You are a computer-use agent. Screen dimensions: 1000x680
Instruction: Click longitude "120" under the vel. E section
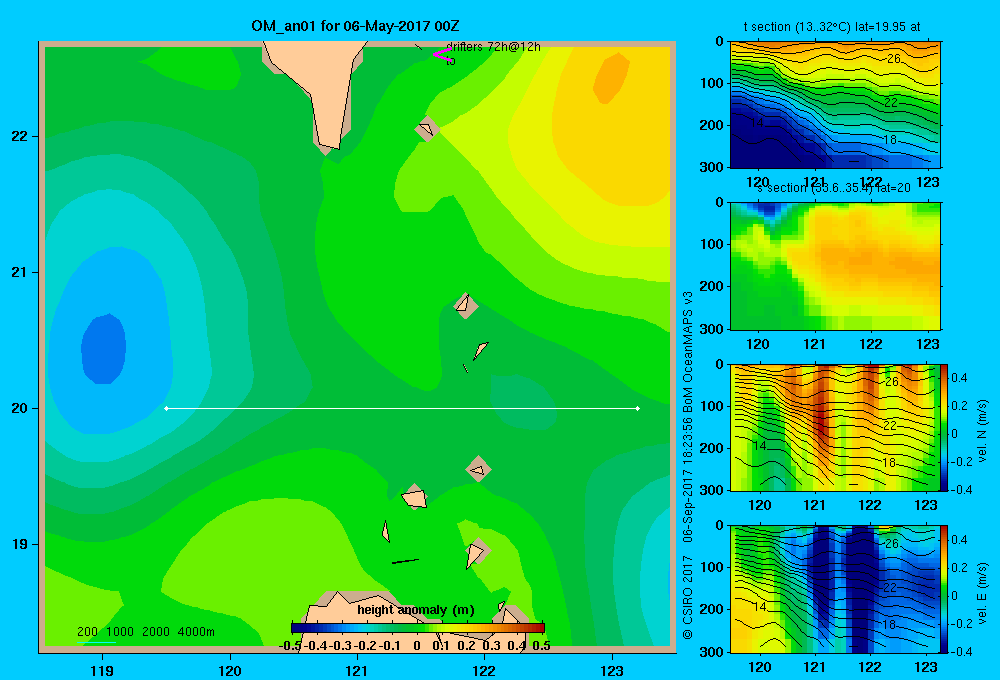click(x=759, y=667)
